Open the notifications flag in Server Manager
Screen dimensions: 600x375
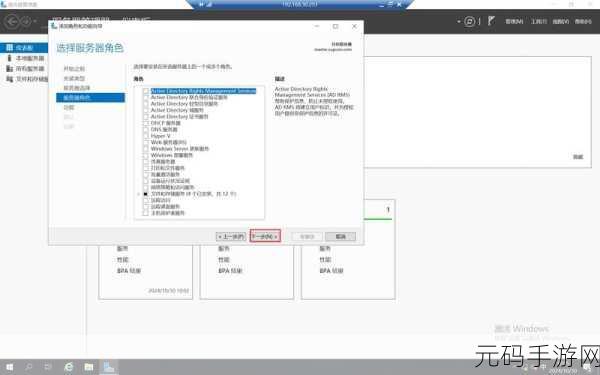point(491,21)
